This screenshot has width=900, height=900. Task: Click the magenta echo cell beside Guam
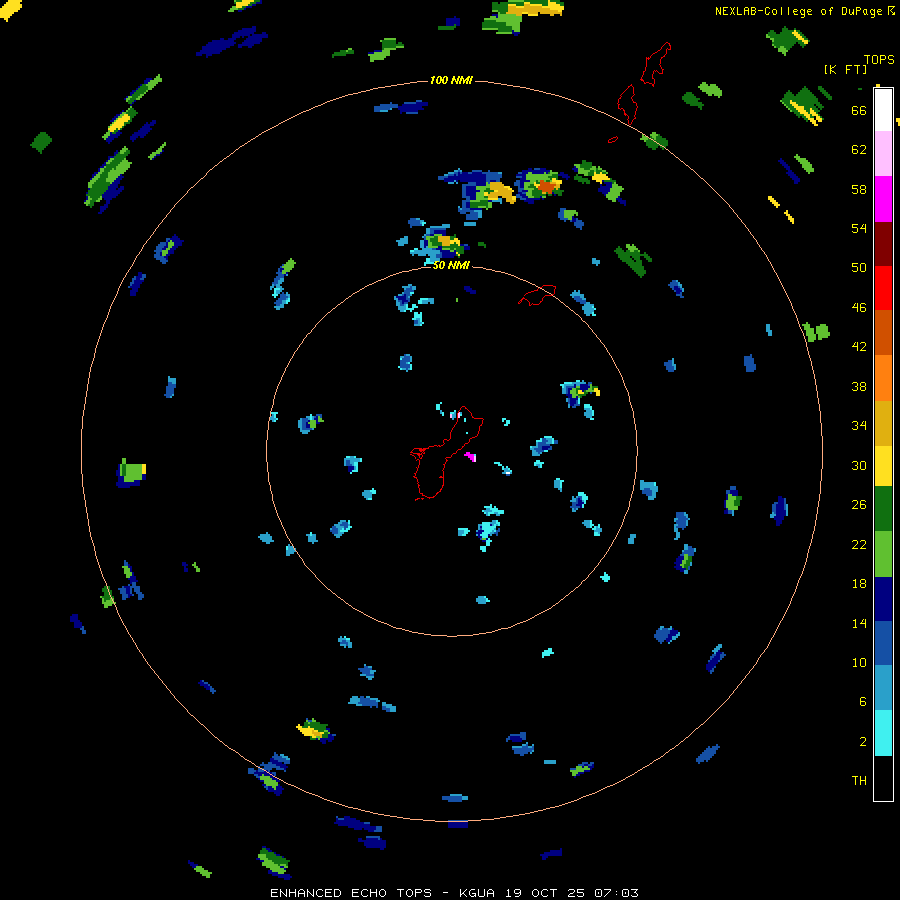[x=470, y=457]
